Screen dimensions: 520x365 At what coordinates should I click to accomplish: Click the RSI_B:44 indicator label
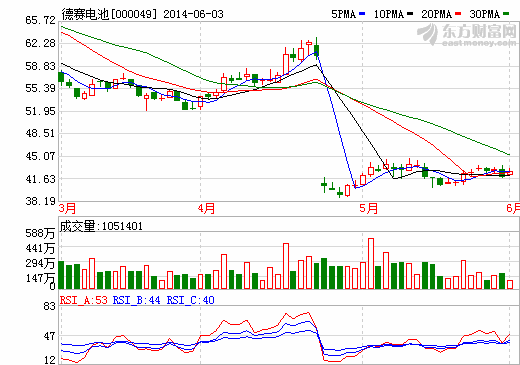pos(137,300)
